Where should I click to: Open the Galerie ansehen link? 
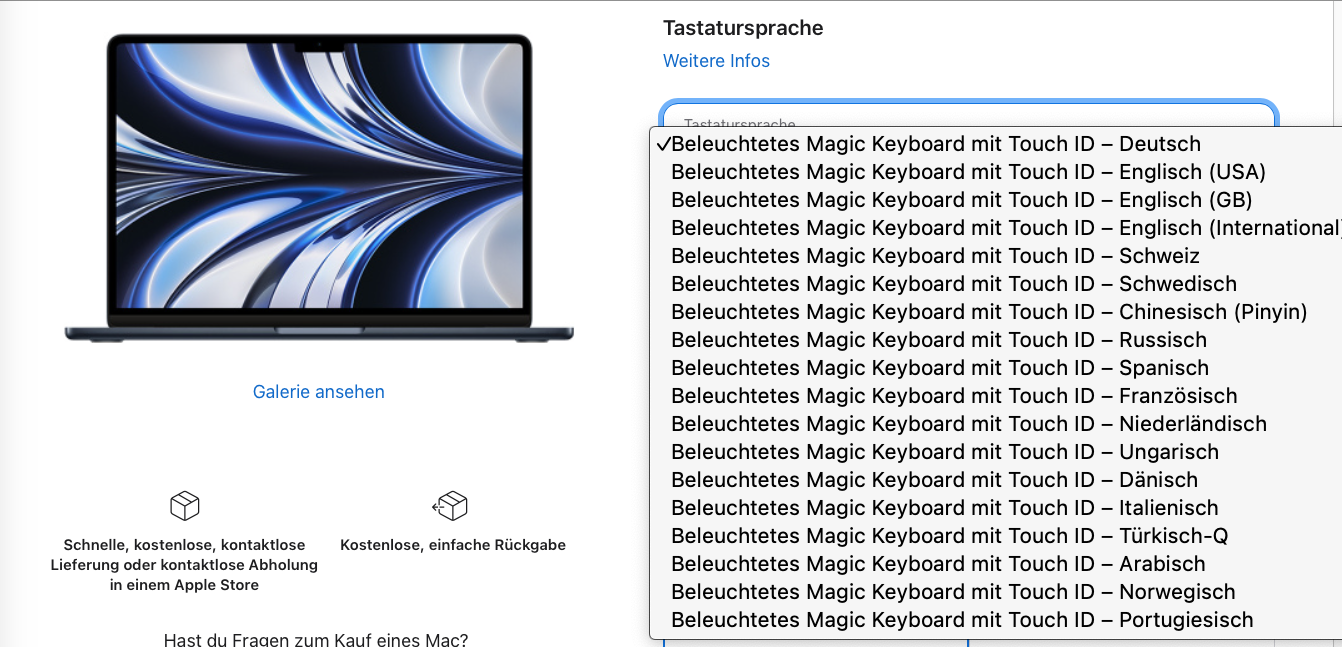click(x=319, y=392)
